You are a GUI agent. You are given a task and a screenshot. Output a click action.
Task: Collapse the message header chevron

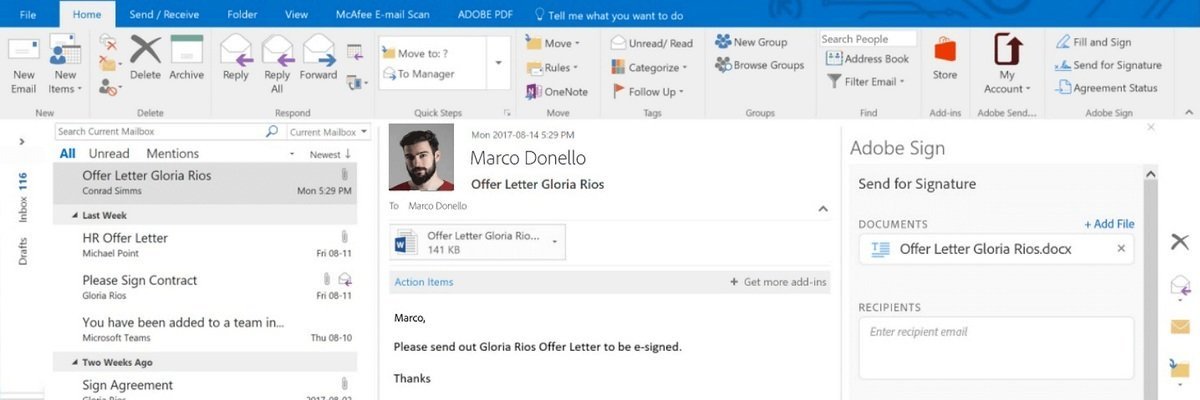coord(823,208)
